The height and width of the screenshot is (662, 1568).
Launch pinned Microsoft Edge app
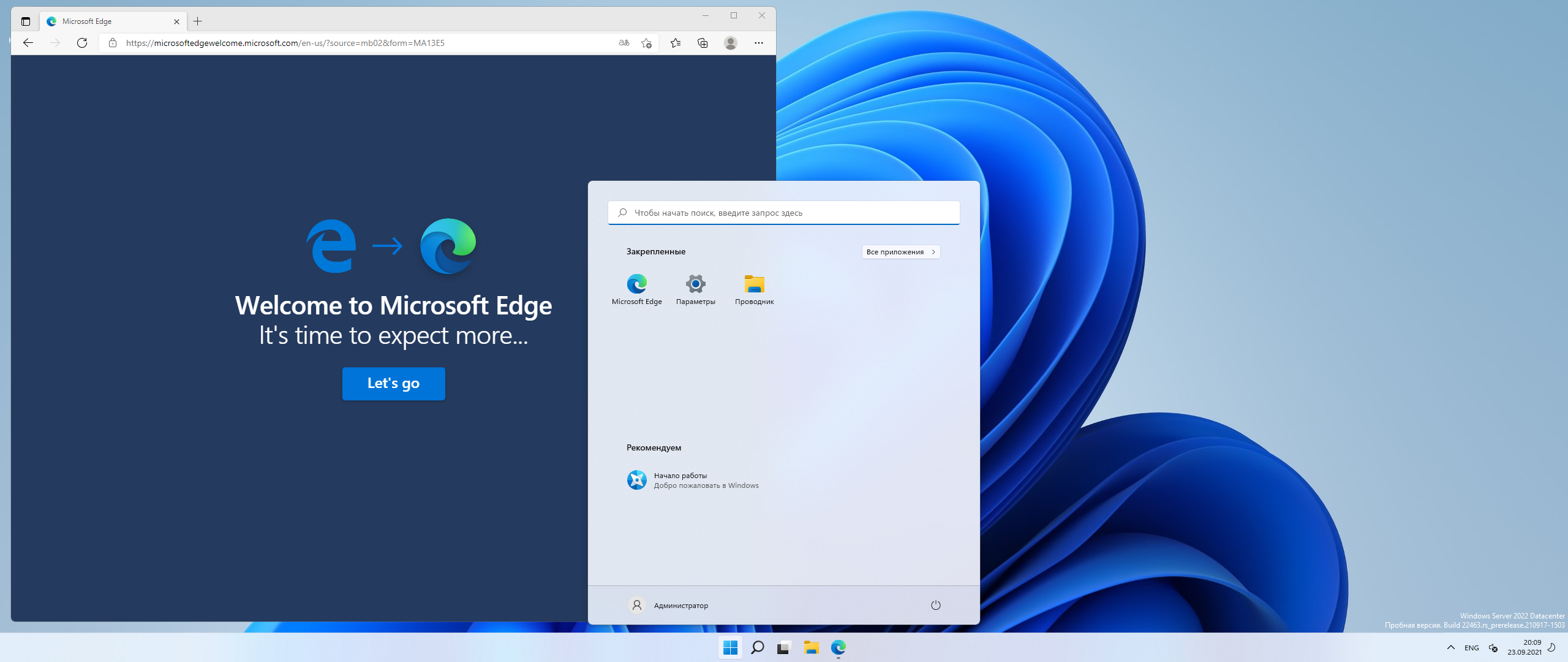click(637, 289)
